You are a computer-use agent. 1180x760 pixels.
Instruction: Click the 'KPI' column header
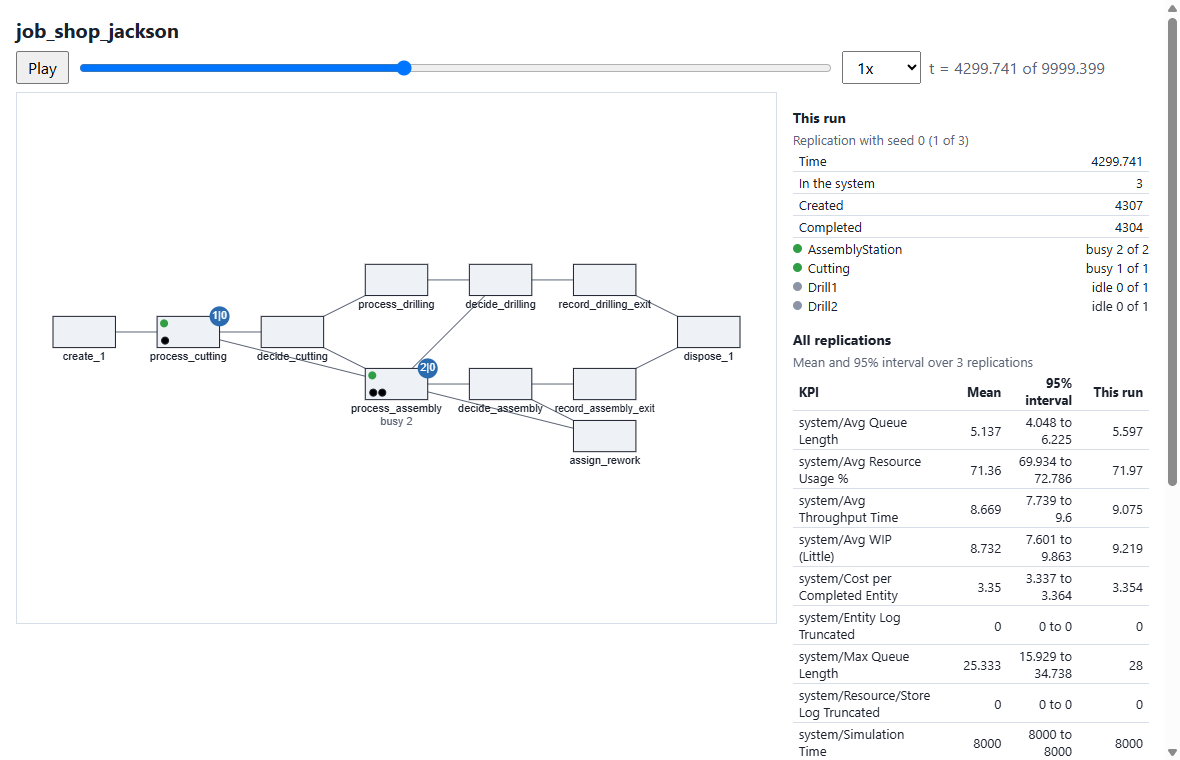(808, 392)
